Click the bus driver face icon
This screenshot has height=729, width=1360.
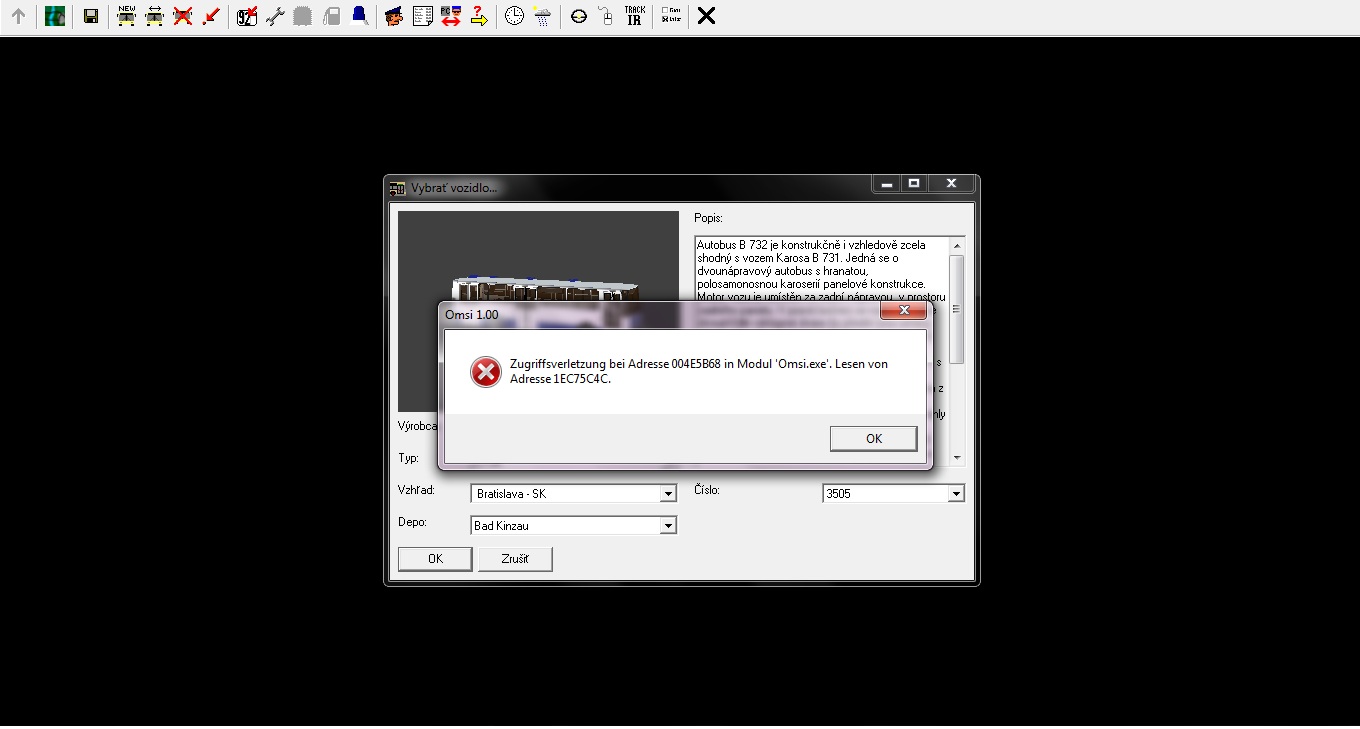[x=394, y=16]
